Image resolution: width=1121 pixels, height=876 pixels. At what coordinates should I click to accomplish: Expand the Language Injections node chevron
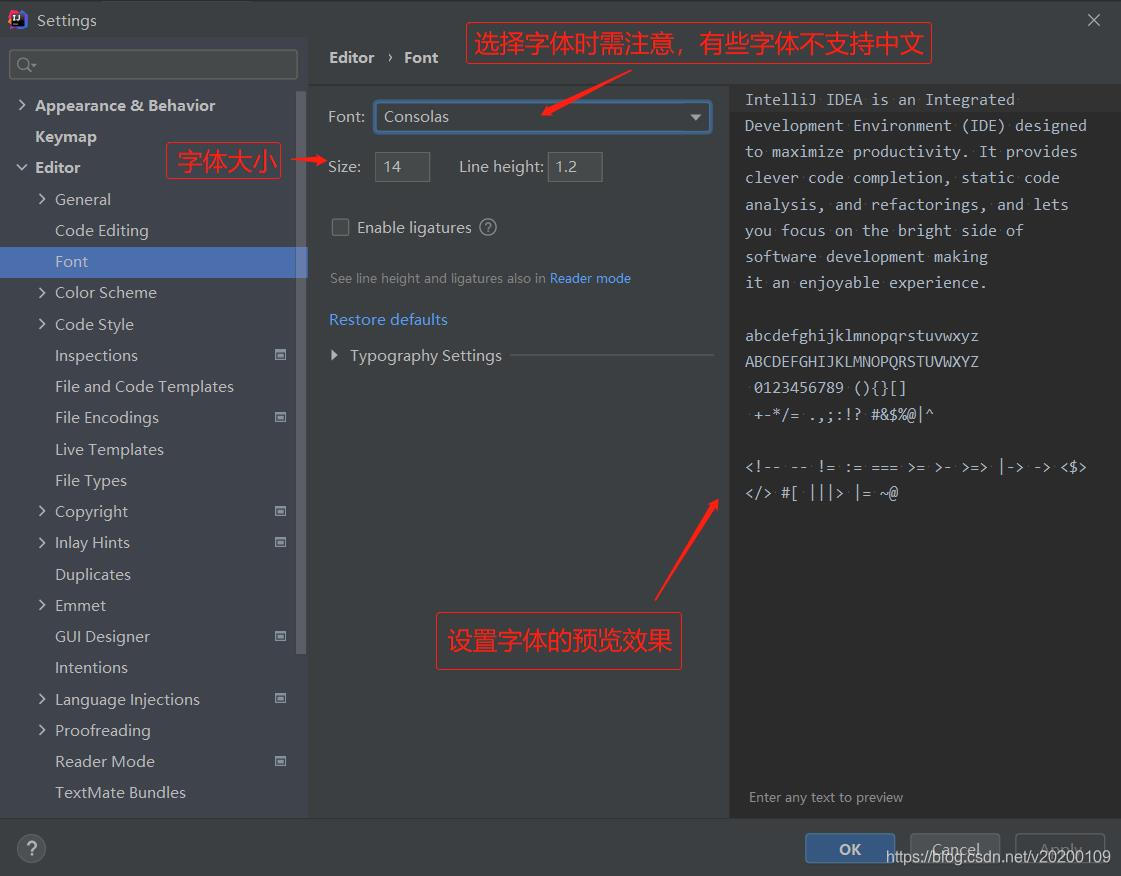click(41, 699)
